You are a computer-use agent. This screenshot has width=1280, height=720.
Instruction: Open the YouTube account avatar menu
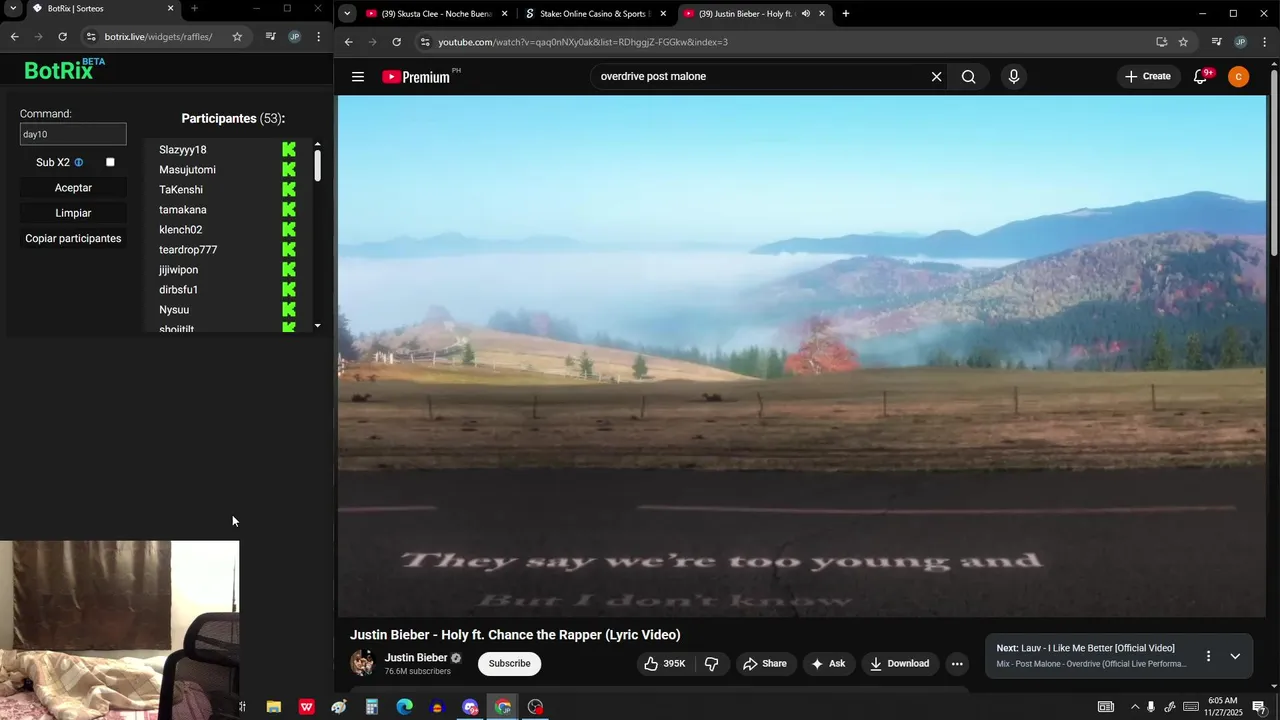tap(1238, 77)
